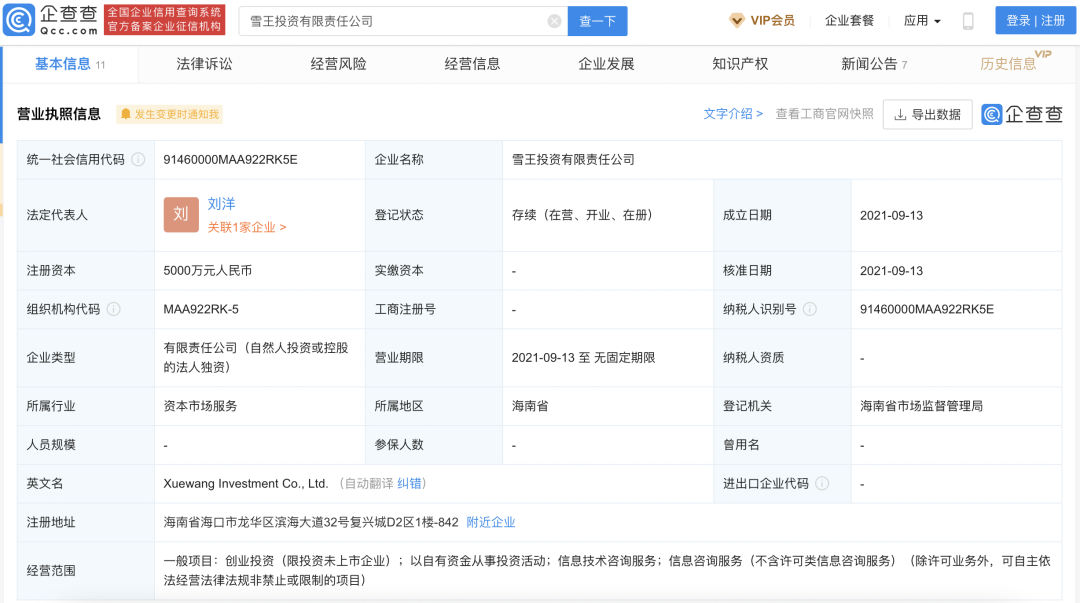The height and width of the screenshot is (603, 1080).
Task: Select organization code MAA922RK-5
Action: click(x=201, y=309)
